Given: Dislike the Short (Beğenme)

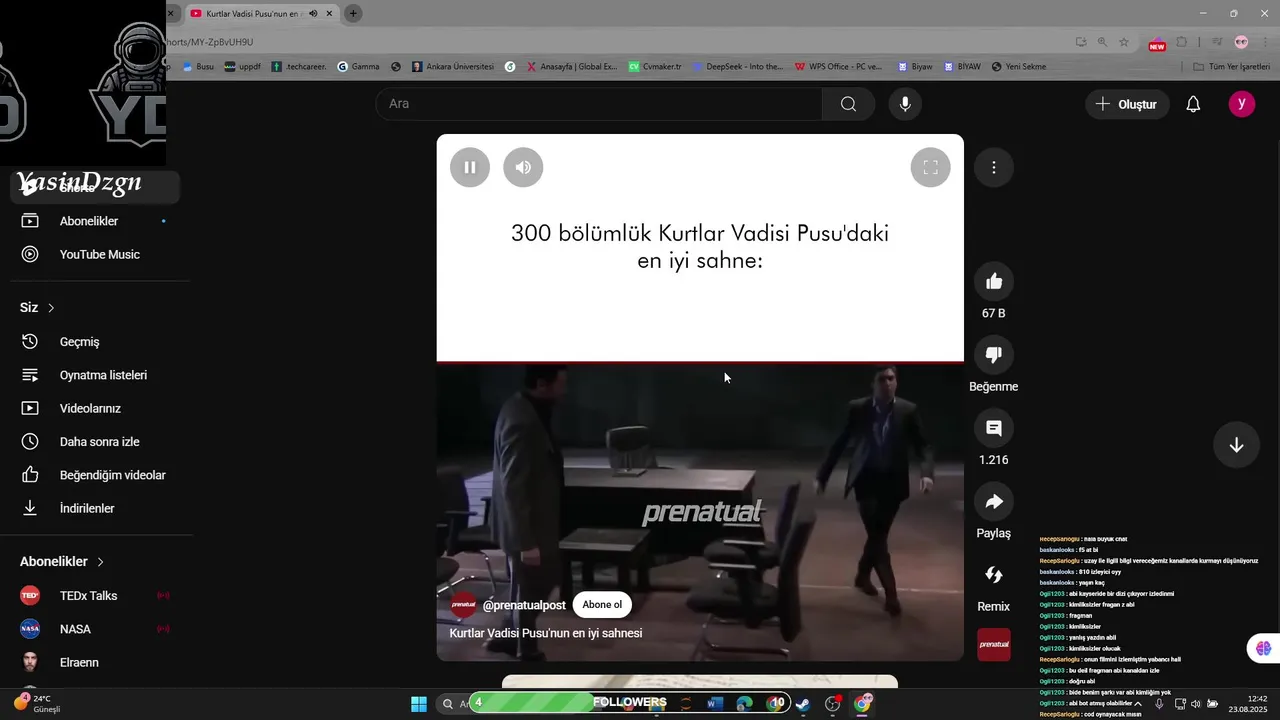Looking at the screenshot, I should coord(994,355).
